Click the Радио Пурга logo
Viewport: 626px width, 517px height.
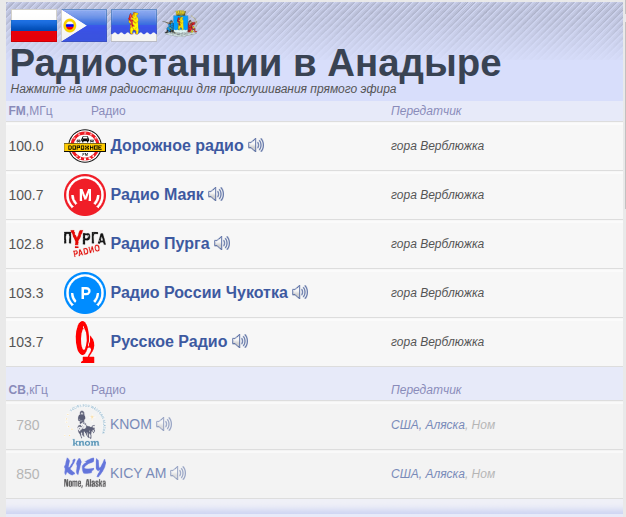(x=85, y=243)
